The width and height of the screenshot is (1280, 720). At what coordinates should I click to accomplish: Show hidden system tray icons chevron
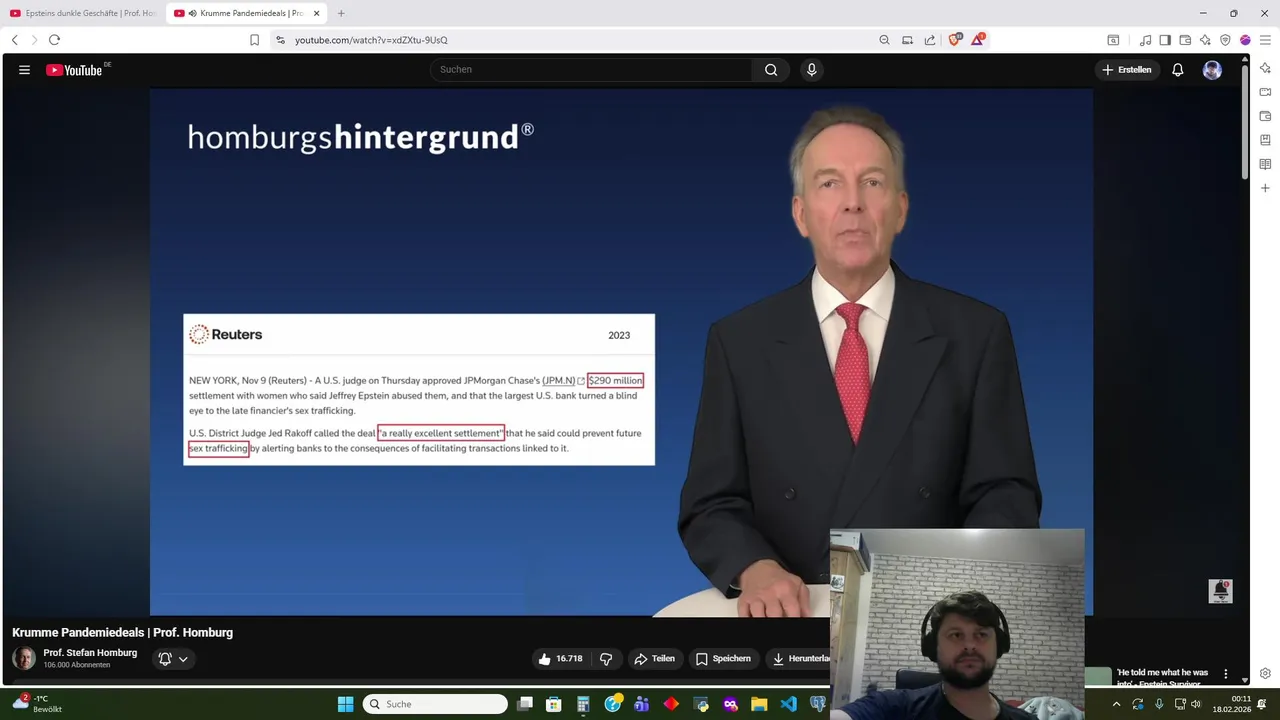[1117, 704]
